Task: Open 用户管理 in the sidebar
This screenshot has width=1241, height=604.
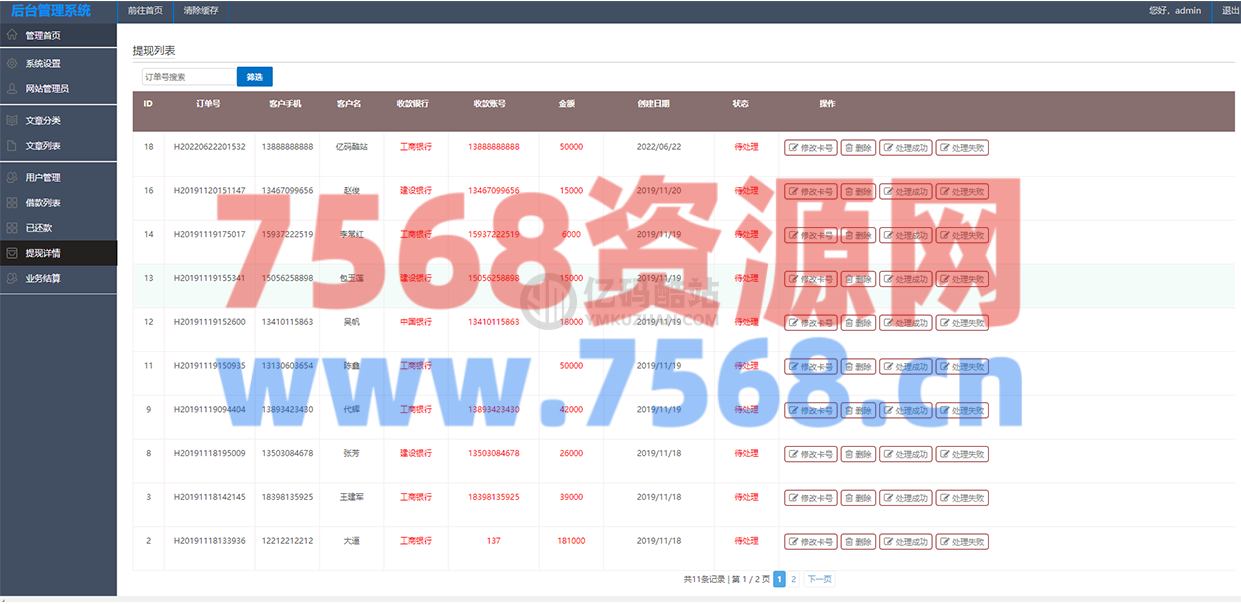Action: [x=43, y=177]
